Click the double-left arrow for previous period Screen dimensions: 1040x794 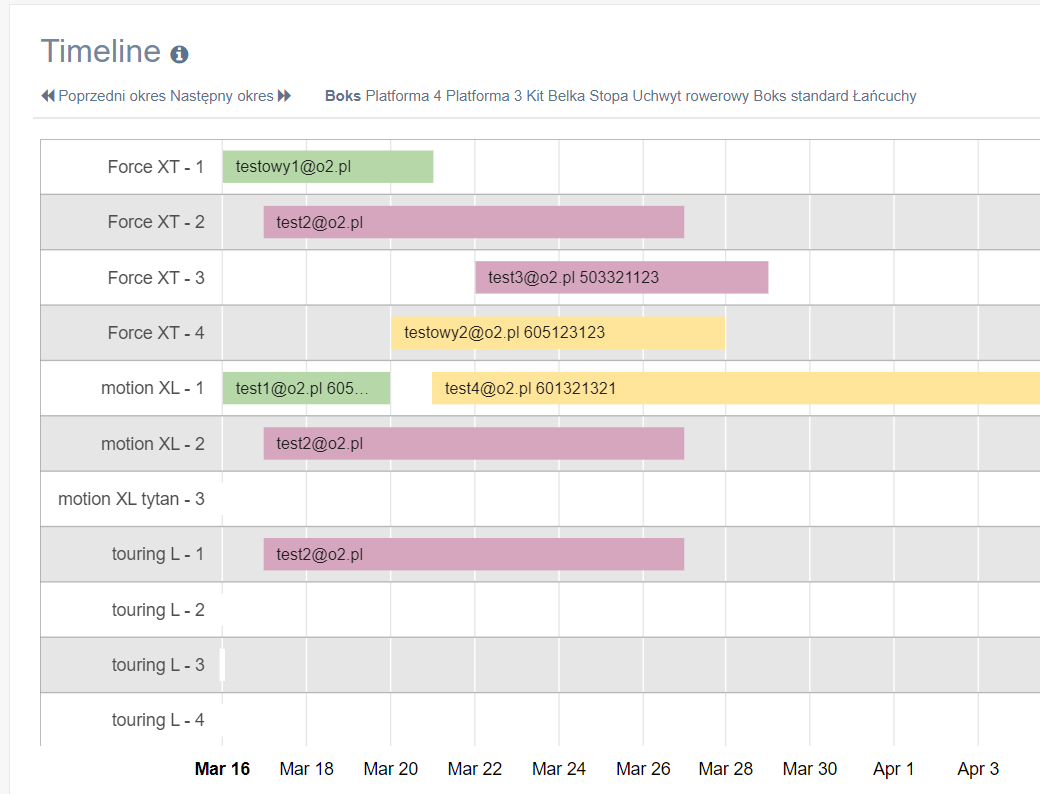(48, 96)
